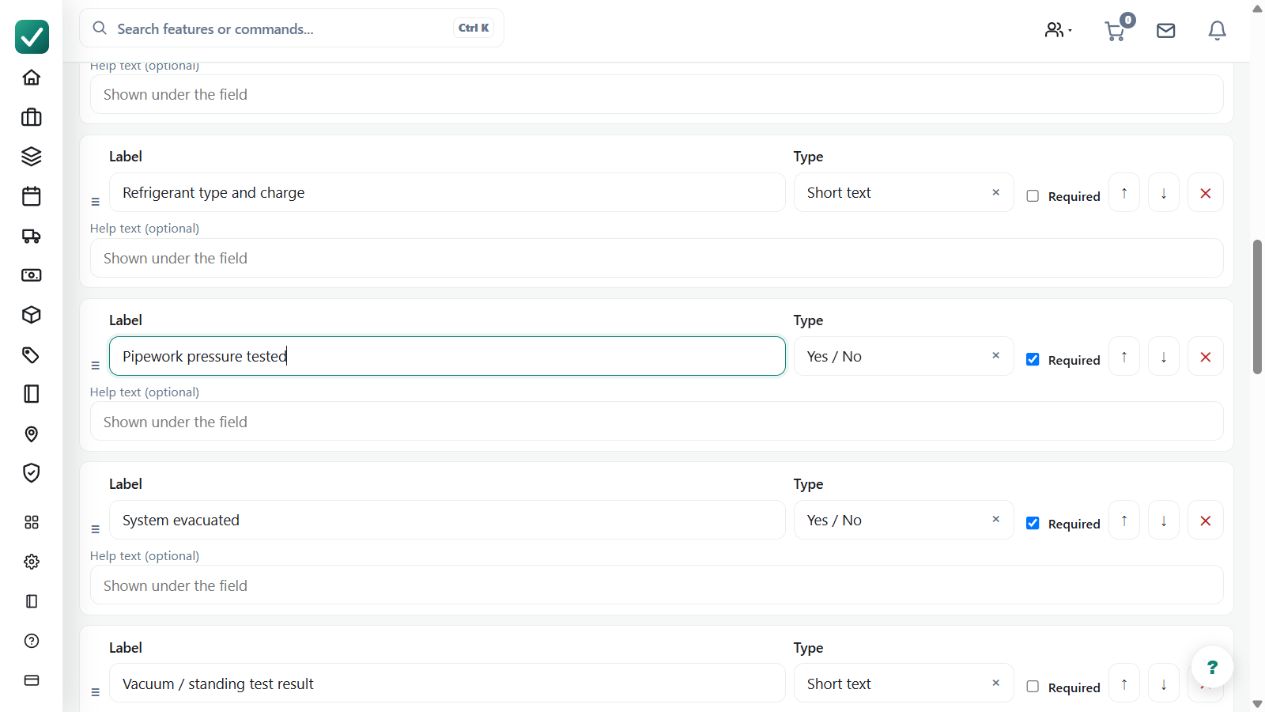Click help text field under Refrigerant row

pos(657,259)
